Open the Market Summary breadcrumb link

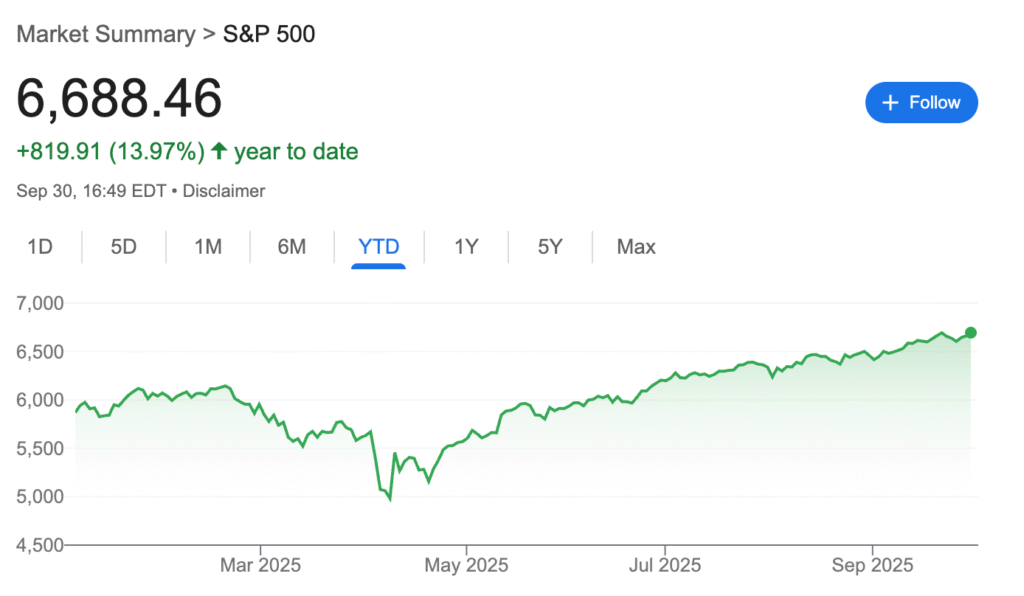pyautogui.click(x=105, y=34)
